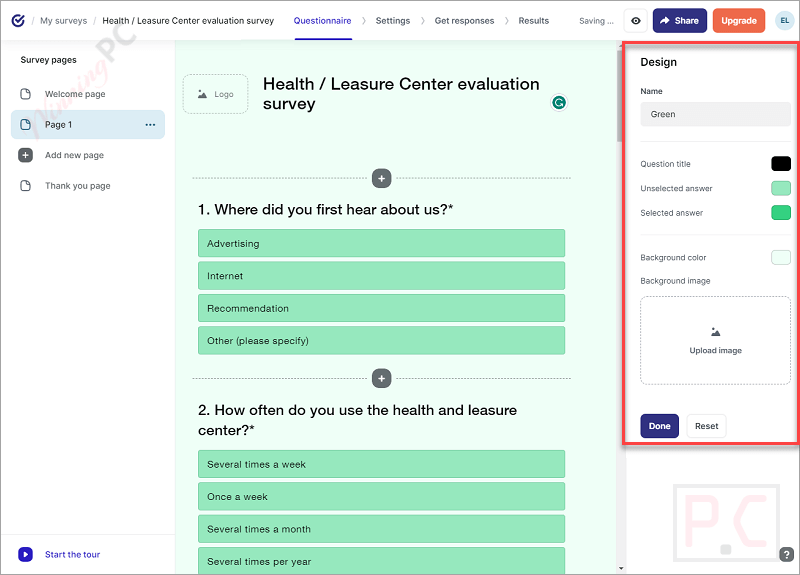The width and height of the screenshot is (800, 575).
Task: Click the survey title heading
Action: click(x=401, y=93)
